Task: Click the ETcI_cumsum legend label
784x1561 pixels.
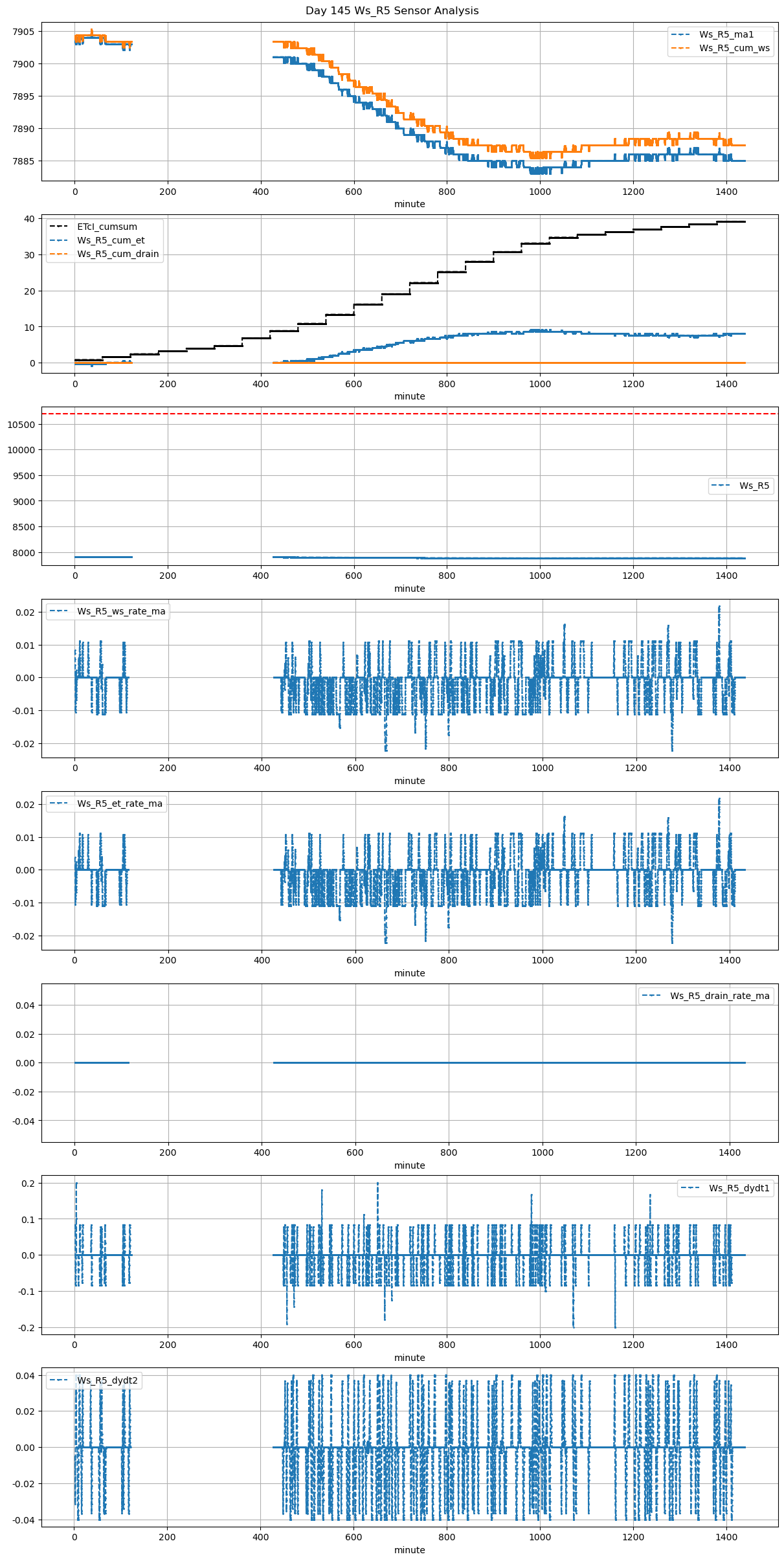Action: pos(107,227)
